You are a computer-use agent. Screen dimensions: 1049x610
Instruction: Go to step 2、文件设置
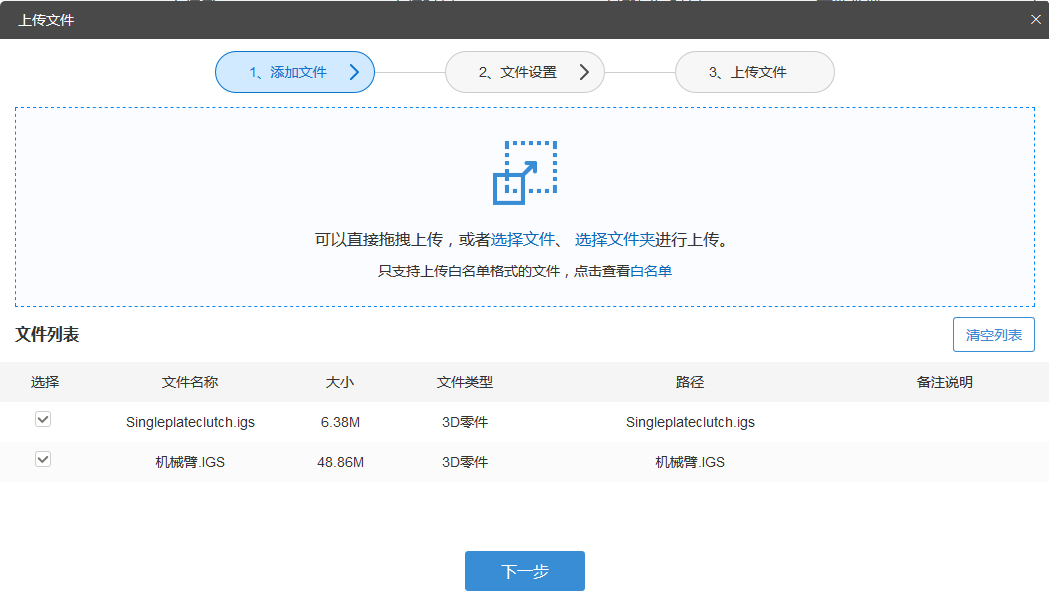tap(524, 72)
